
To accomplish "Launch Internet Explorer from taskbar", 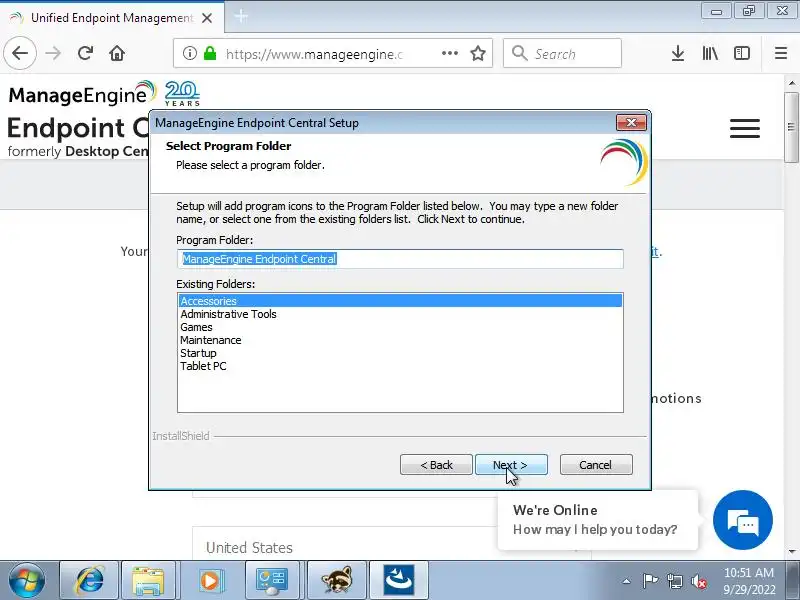I will (89, 580).
